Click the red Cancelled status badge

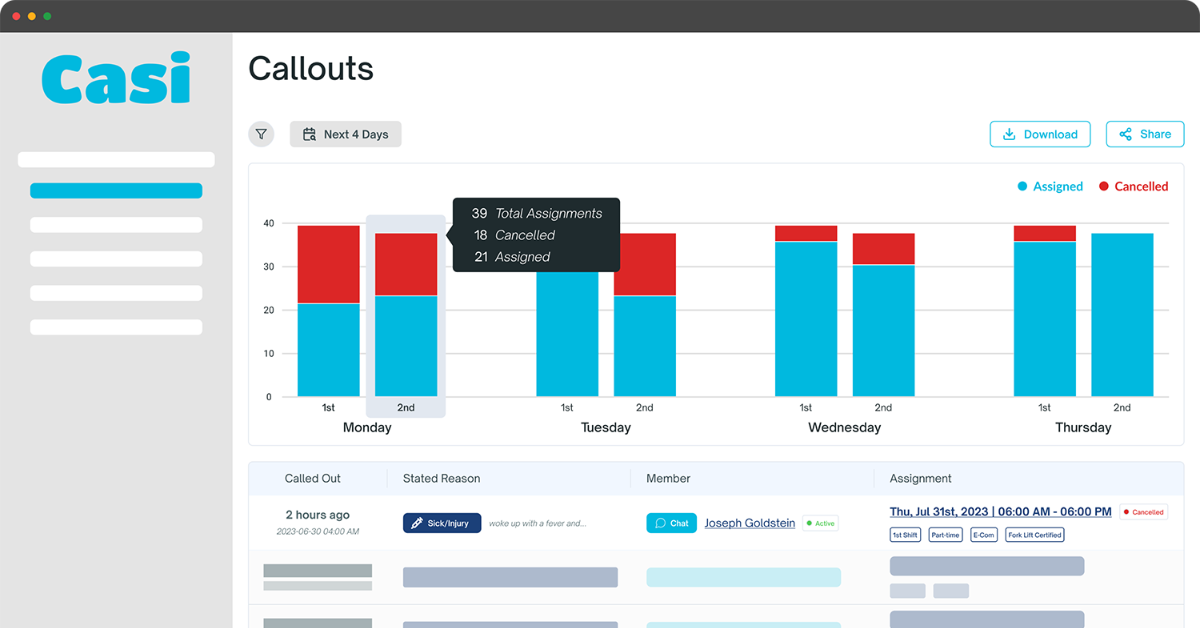(1143, 512)
